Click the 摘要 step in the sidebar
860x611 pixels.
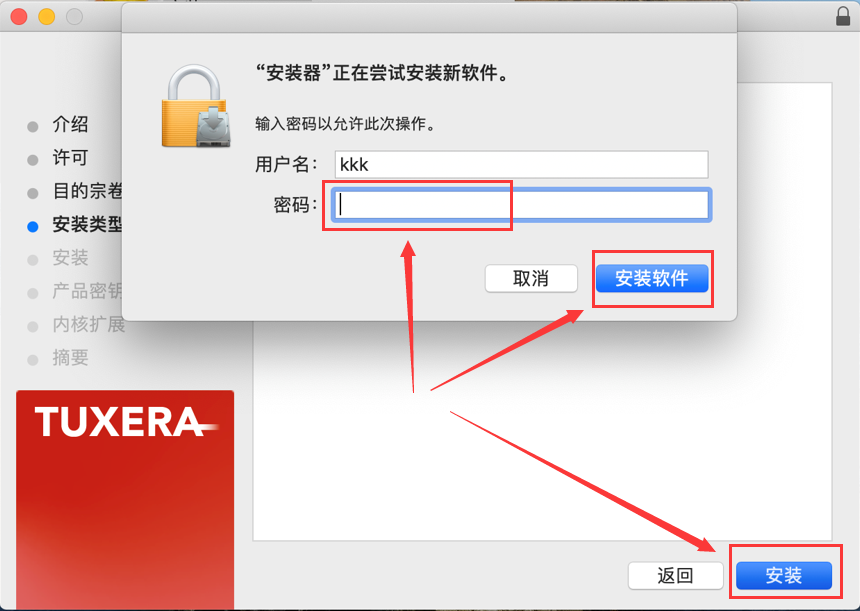(x=70, y=358)
